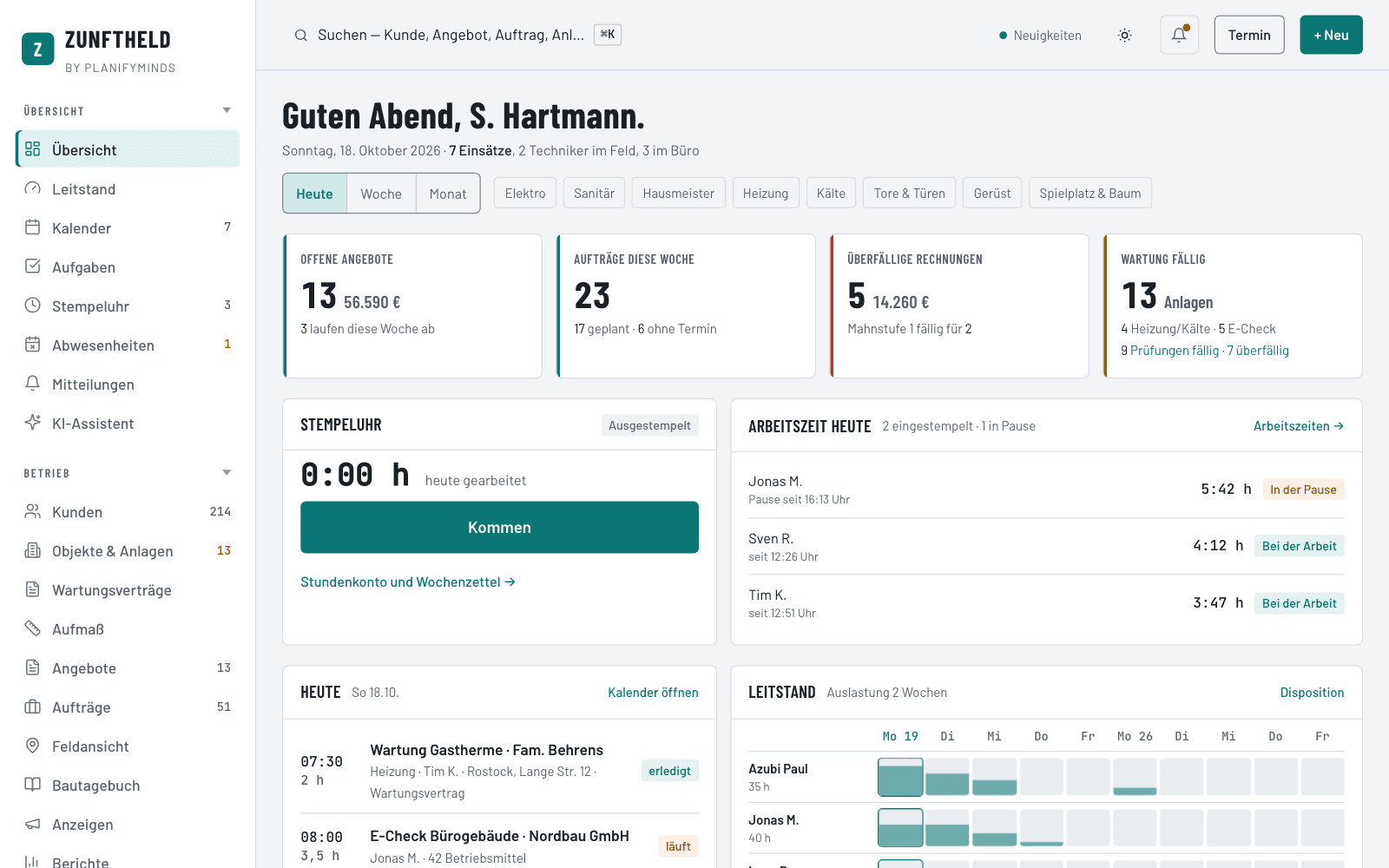Select Übersicht in the sidebar
Image resolution: width=1389 pixels, height=868 pixels.
click(x=128, y=149)
